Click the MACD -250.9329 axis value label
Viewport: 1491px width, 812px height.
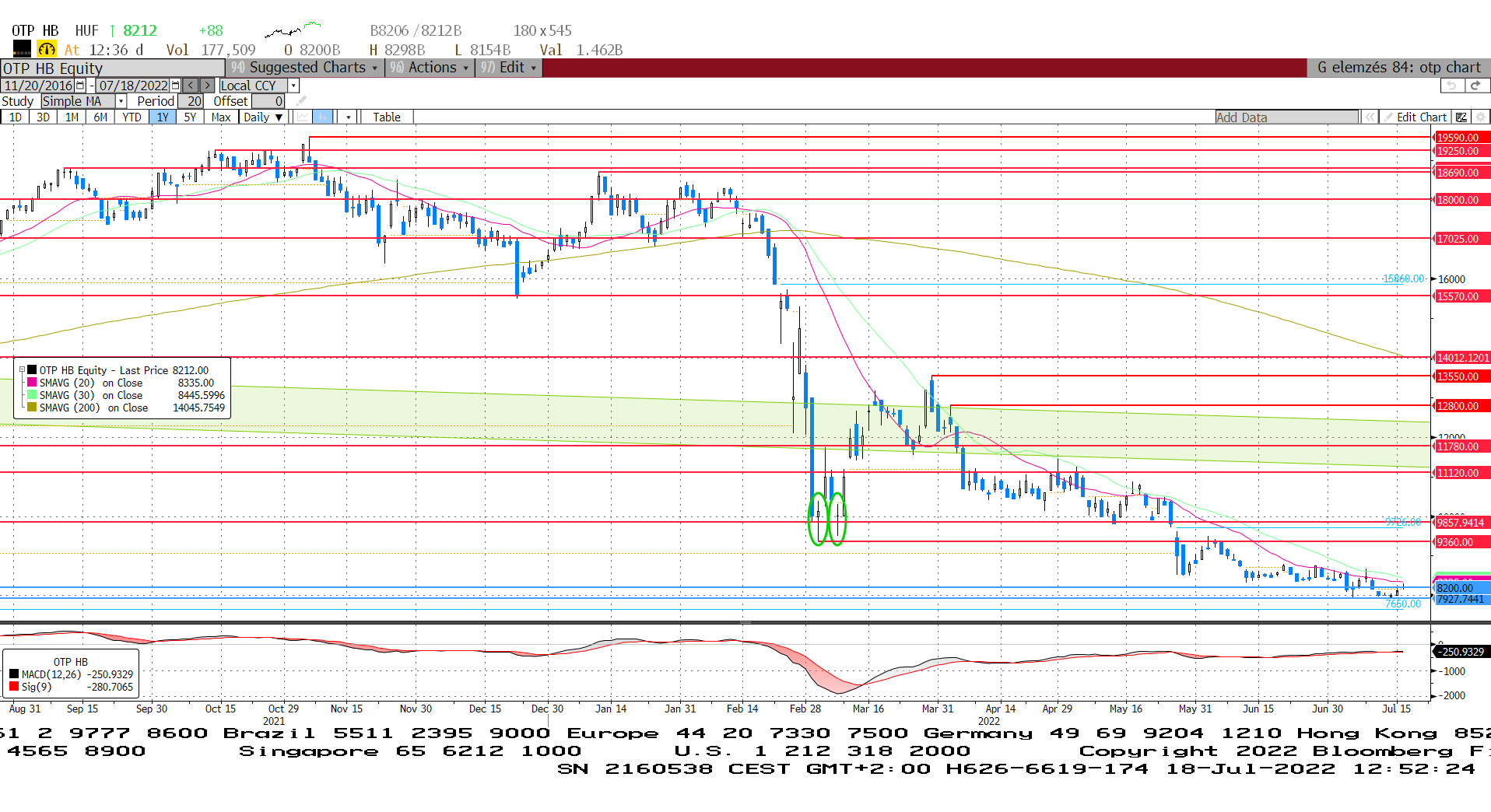(1461, 652)
